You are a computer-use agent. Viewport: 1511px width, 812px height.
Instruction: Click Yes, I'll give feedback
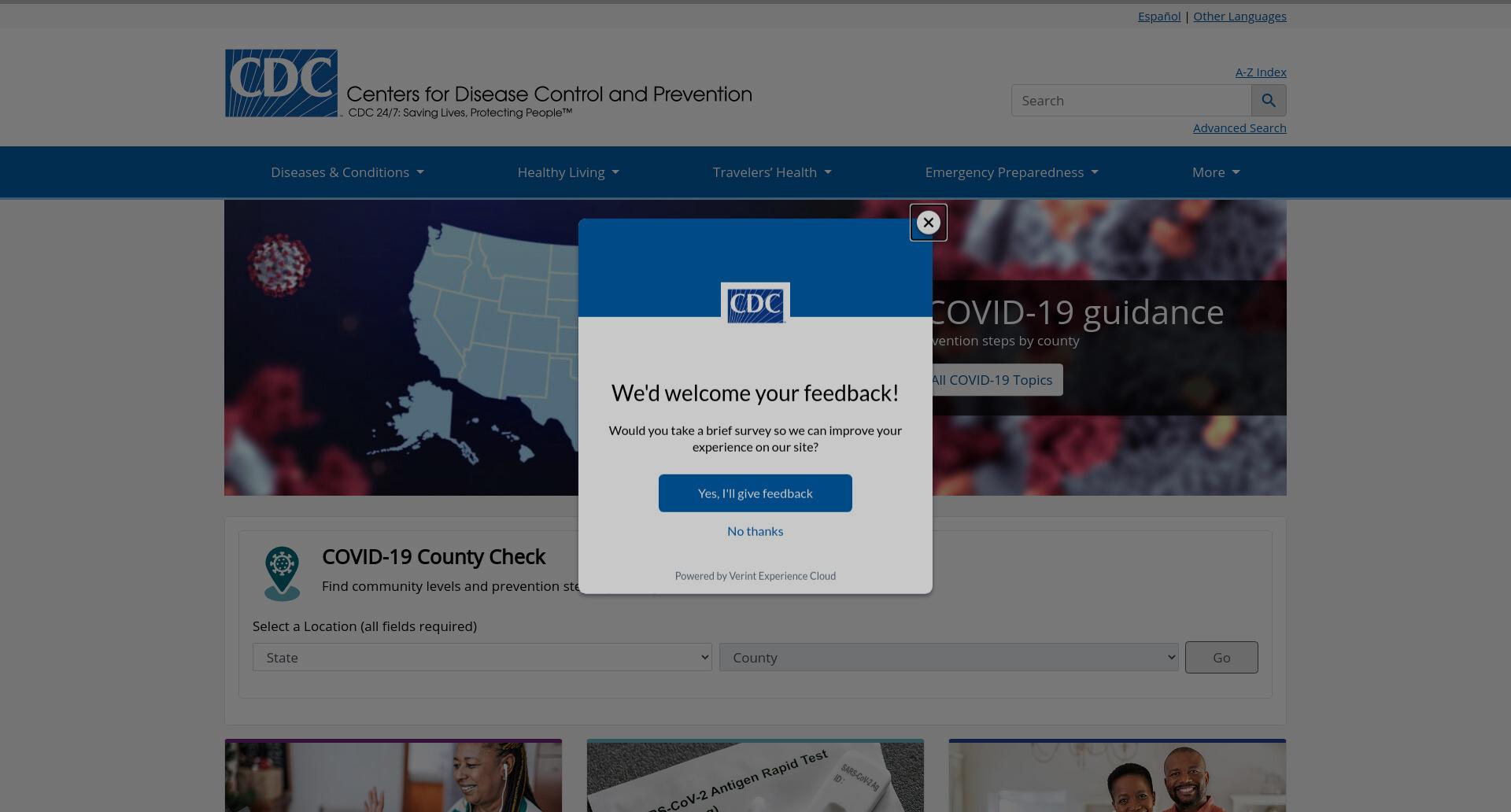click(x=755, y=493)
